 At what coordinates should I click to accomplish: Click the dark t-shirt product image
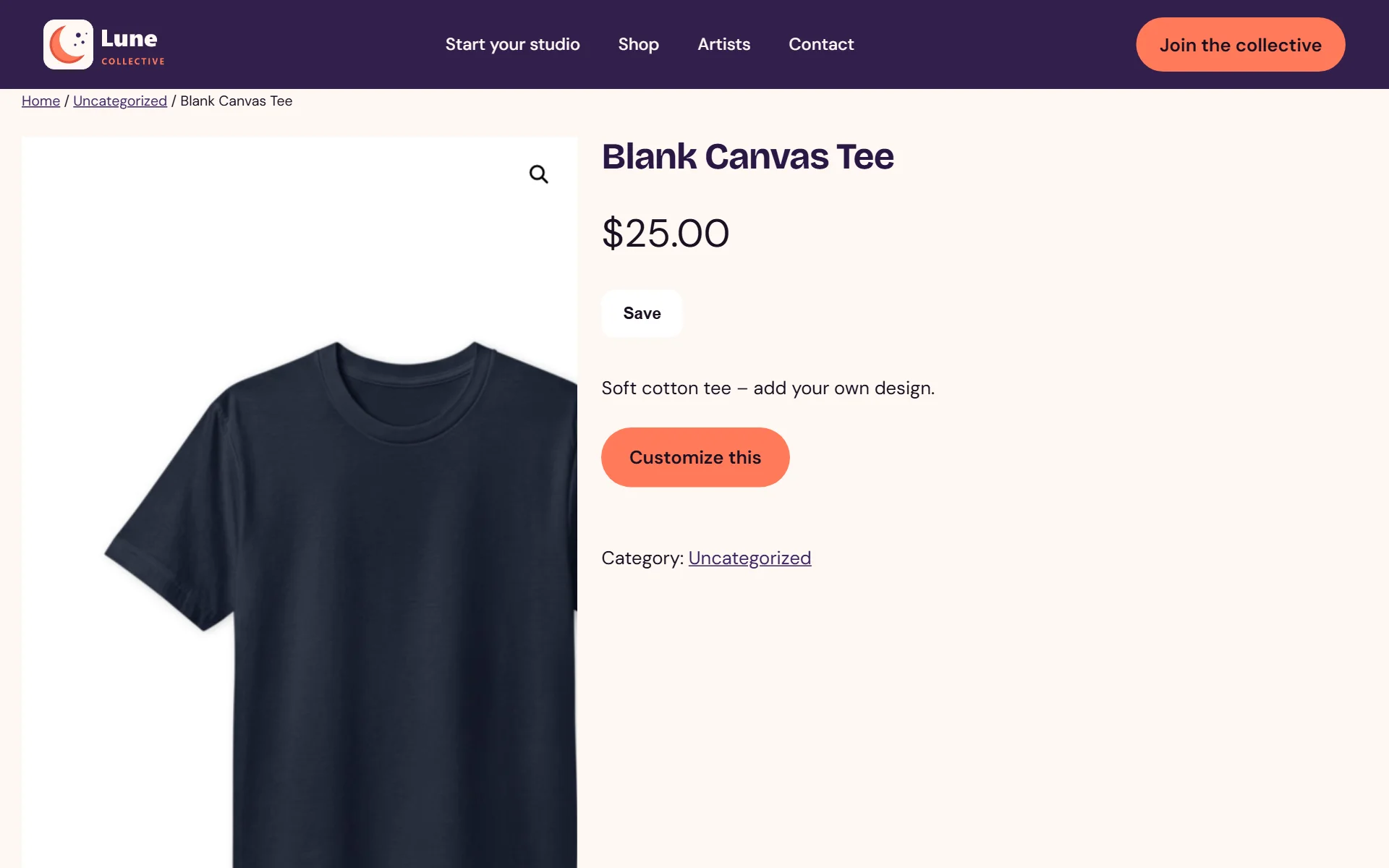point(300,502)
